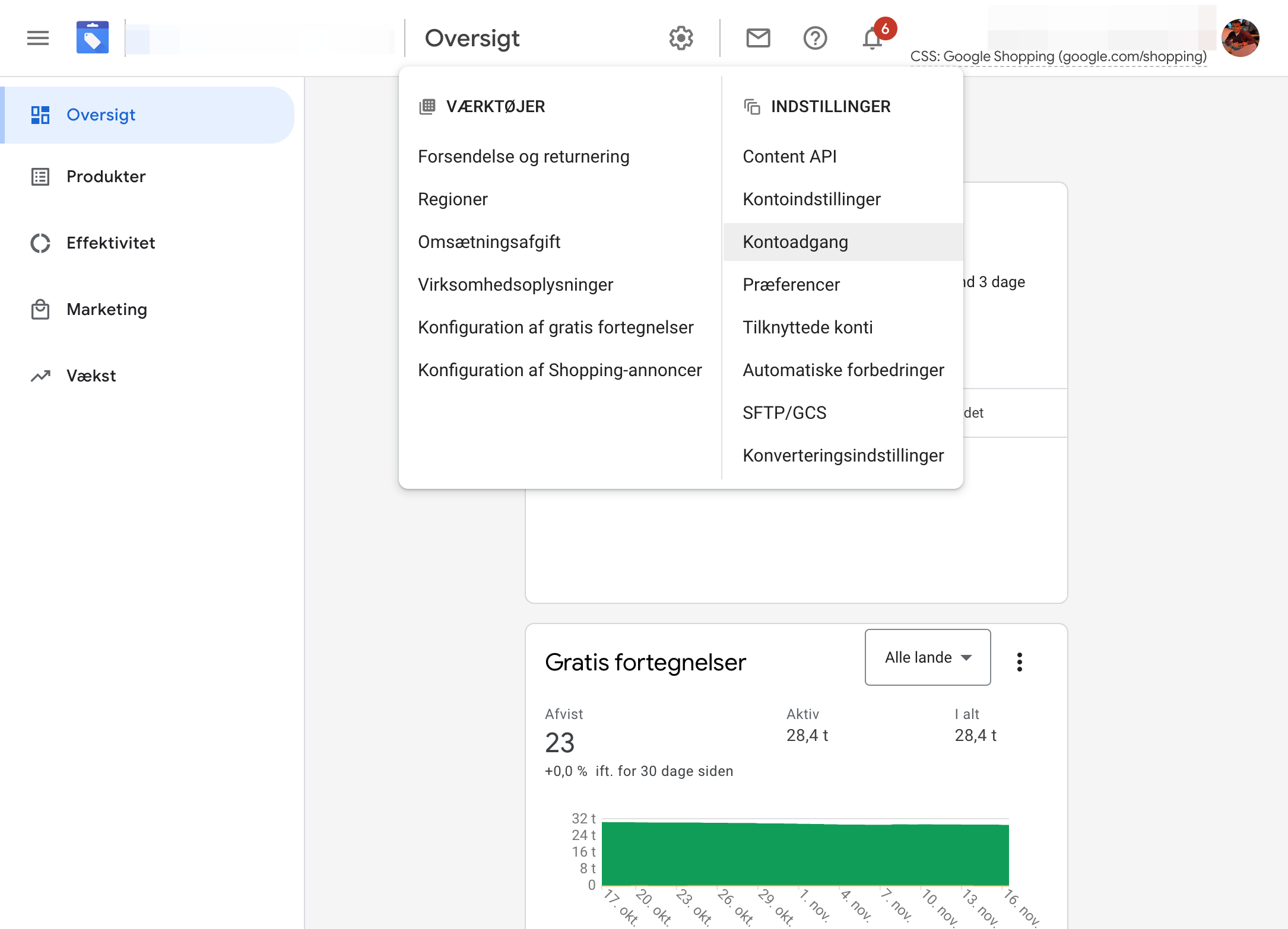Open SFTP/GCS settings
The height and width of the screenshot is (929, 1288).
pos(785,413)
